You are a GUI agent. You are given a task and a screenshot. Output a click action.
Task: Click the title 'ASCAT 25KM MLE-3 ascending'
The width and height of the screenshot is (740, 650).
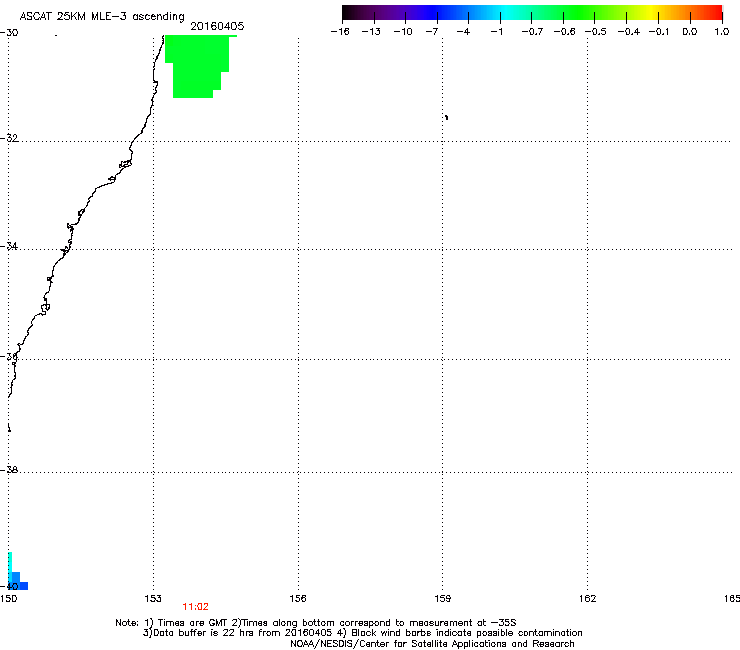pos(102,17)
